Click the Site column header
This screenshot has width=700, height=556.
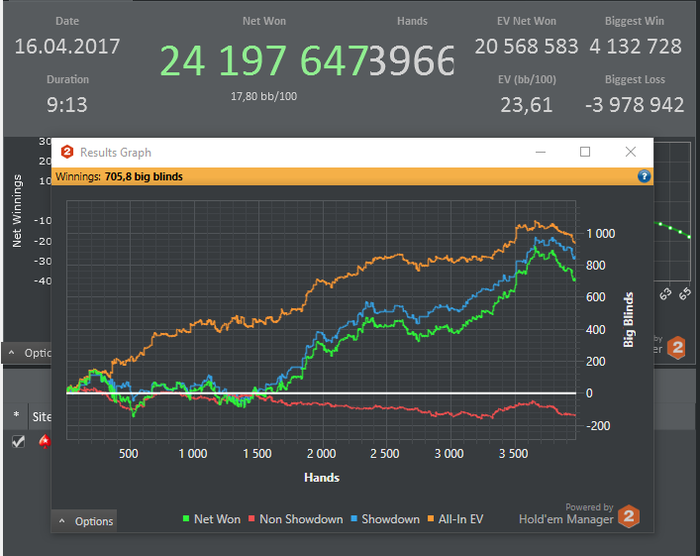tap(42, 417)
